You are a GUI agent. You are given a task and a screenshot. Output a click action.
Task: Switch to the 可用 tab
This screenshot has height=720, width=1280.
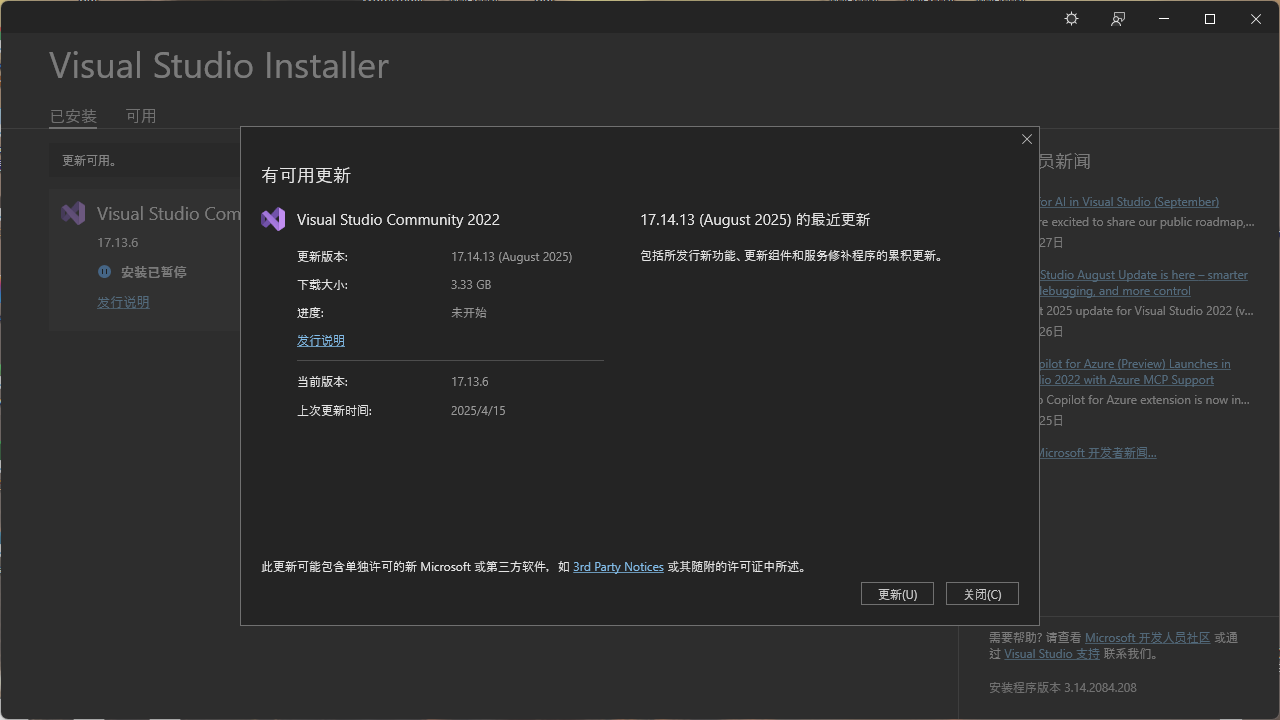pos(141,116)
